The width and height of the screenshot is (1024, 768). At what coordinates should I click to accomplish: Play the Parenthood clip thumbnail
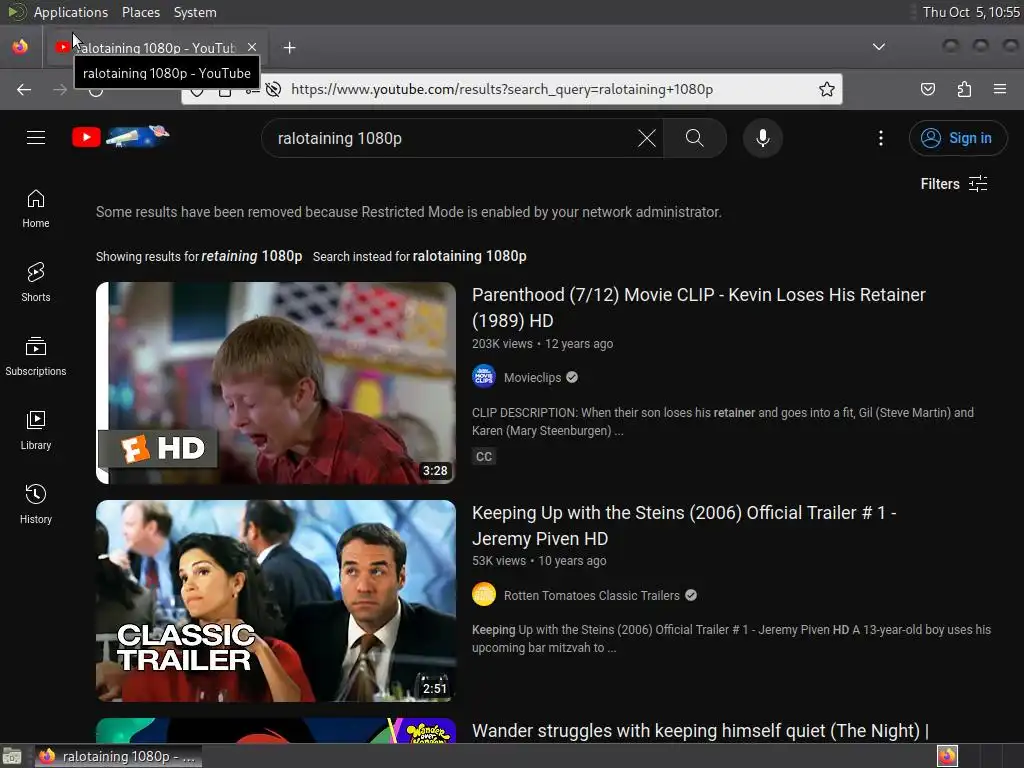point(276,383)
